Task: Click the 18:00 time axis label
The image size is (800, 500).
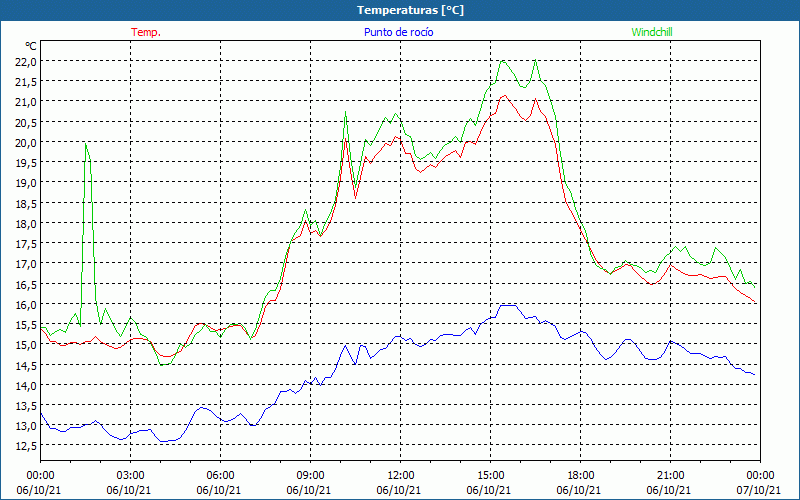Action: (x=581, y=476)
